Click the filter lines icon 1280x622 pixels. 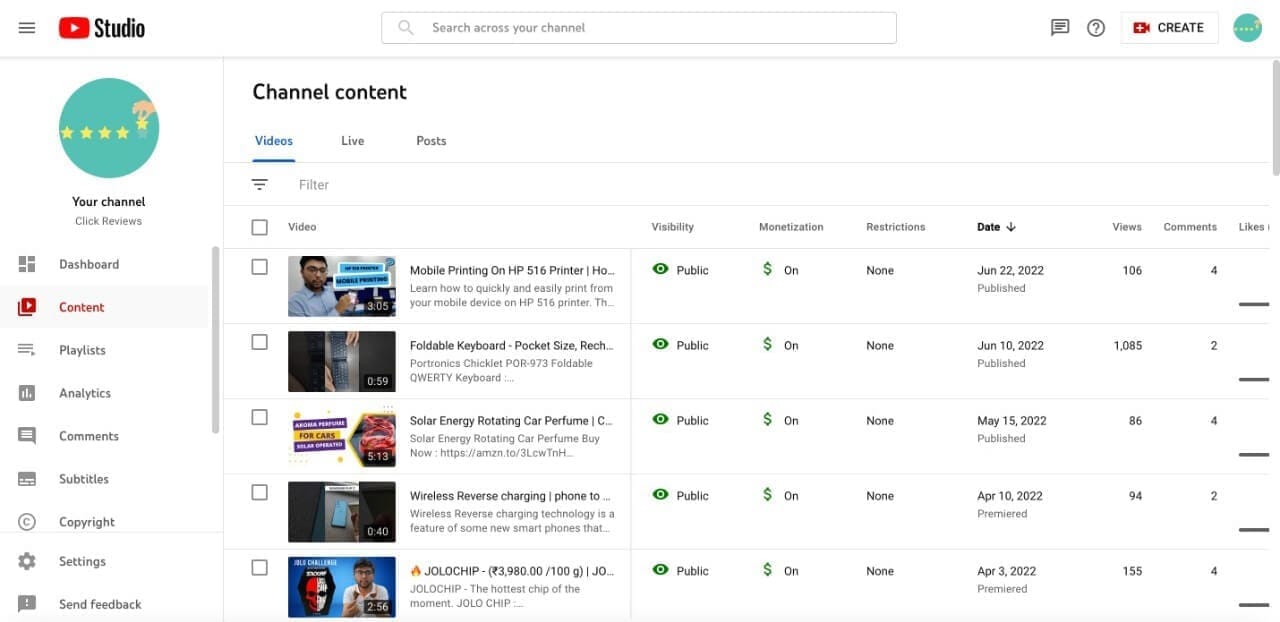pyautogui.click(x=260, y=185)
